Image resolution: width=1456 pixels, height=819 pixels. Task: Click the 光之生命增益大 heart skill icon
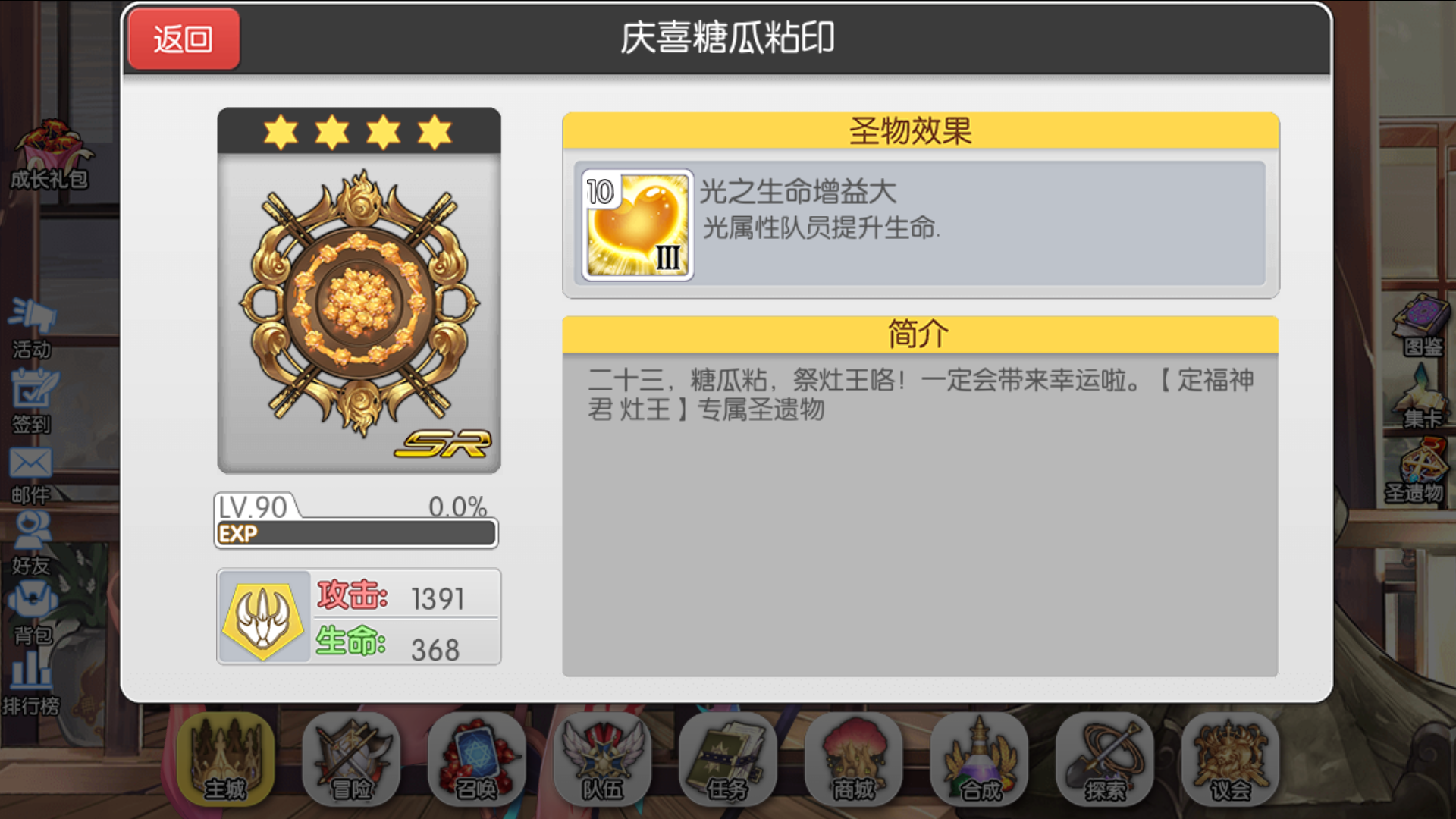637,225
